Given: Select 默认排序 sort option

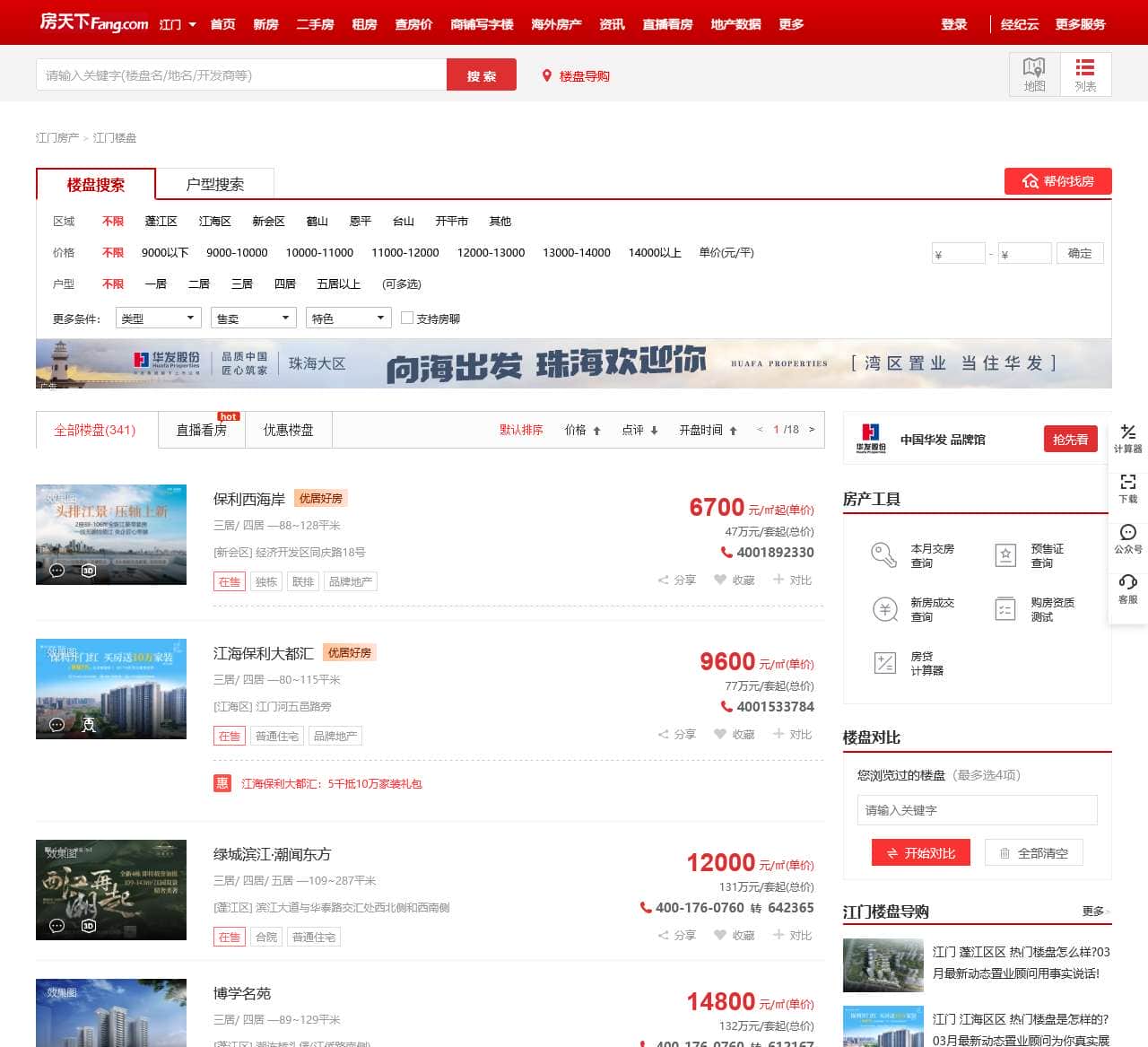Looking at the screenshot, I should coord(521,430).
